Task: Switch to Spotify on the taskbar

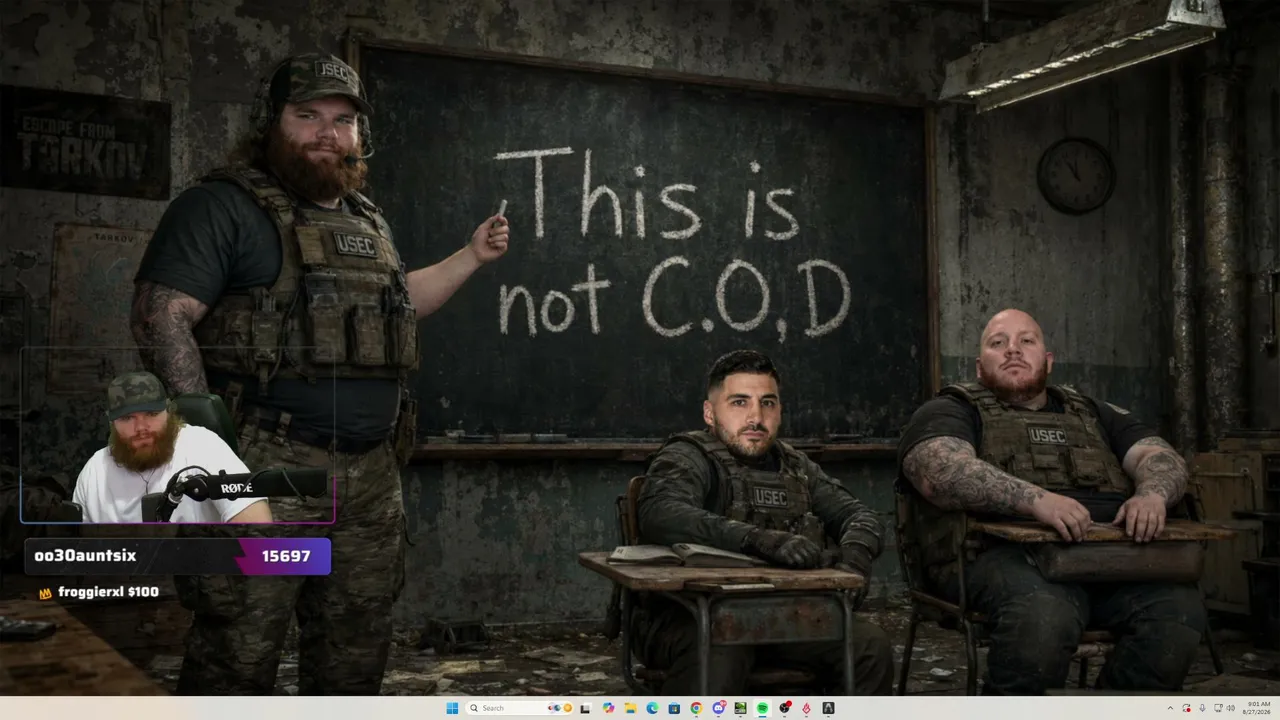Action: [762, 708]
